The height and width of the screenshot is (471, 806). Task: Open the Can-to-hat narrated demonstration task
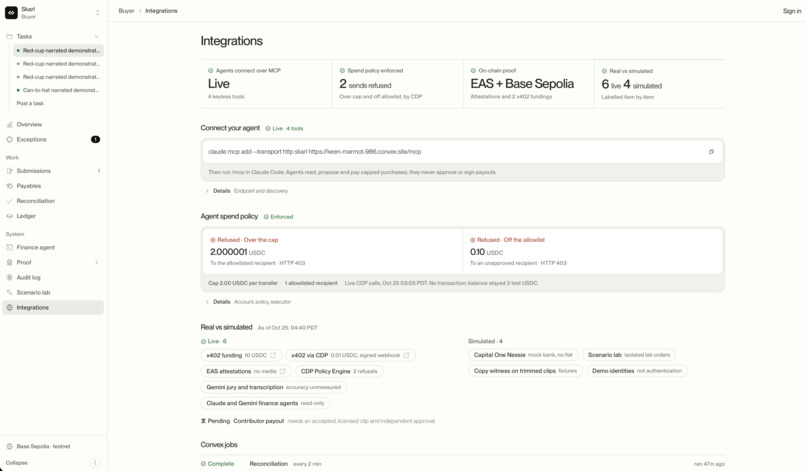click(58, 90)
